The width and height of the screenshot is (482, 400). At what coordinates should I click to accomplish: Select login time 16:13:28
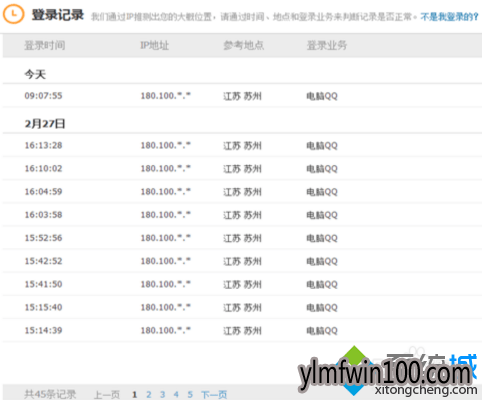pos(43,145)
